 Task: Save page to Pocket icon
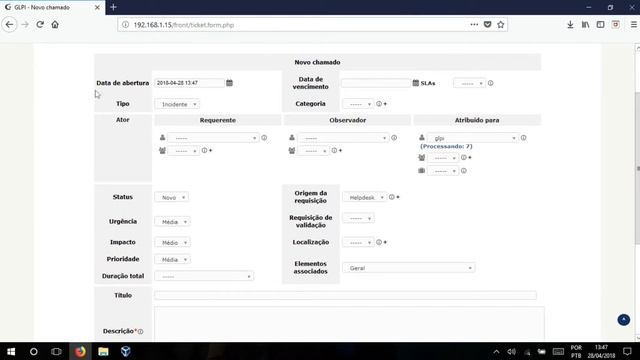pyautogui.click(x=487, y=24)
